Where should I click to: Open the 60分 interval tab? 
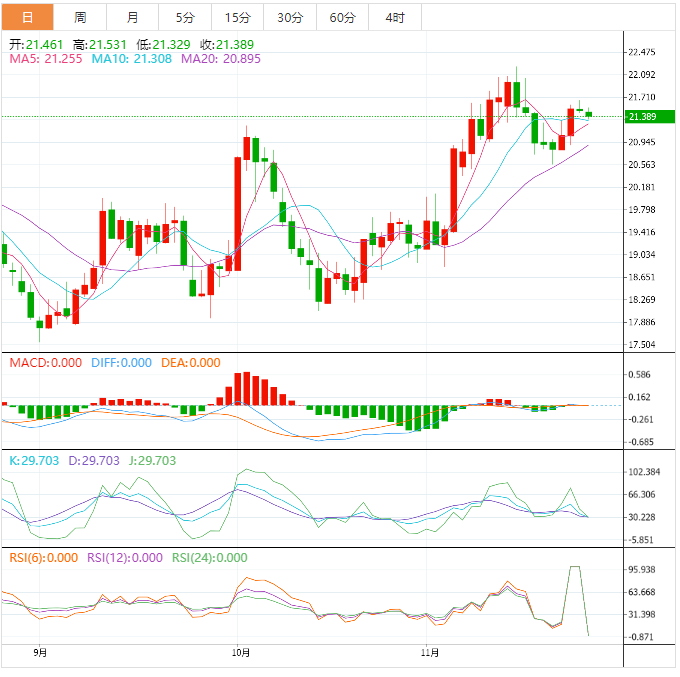pyautogui.click(x=343, y=17)
